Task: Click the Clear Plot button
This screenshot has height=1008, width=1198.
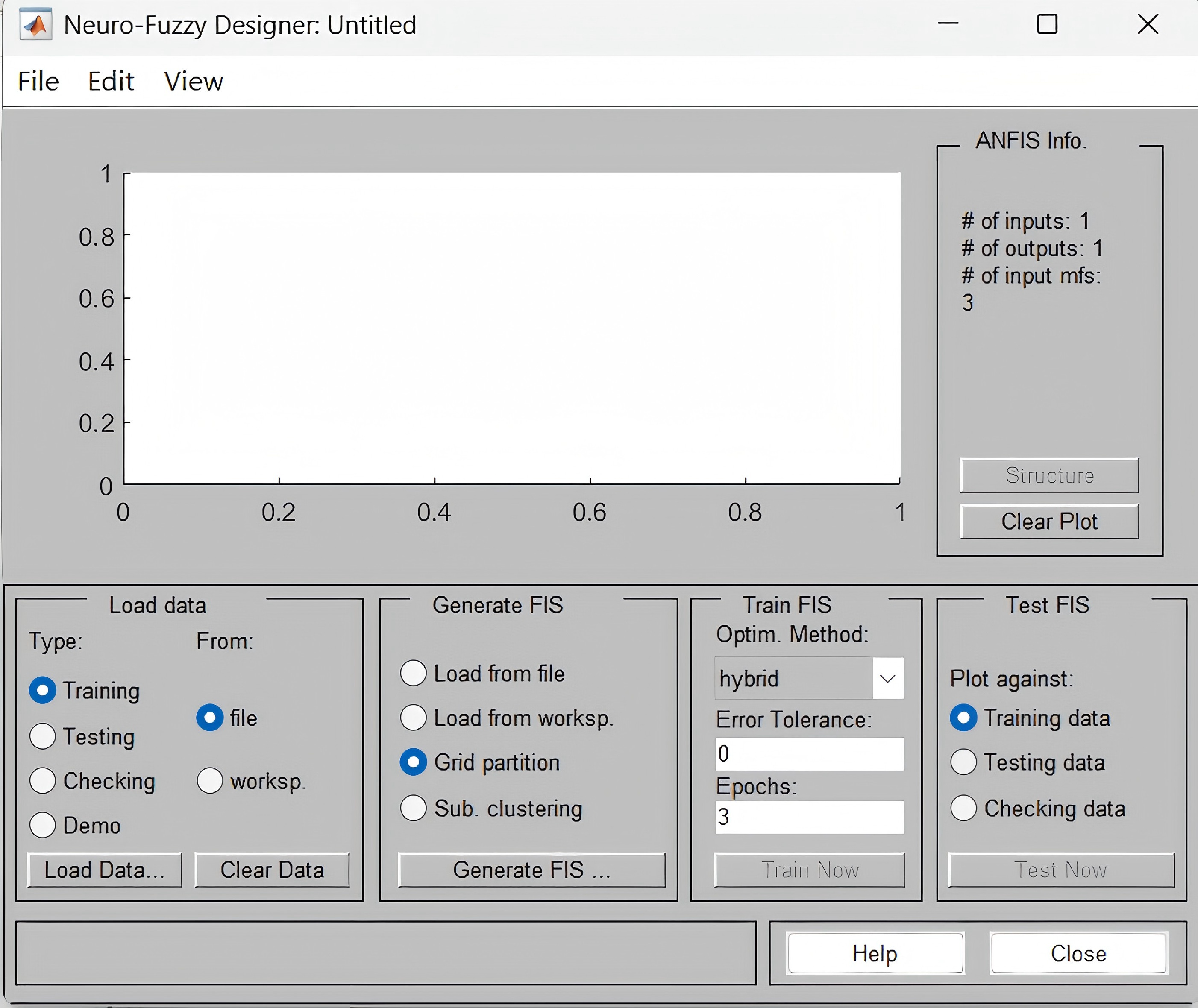Action: [1049, 521]
